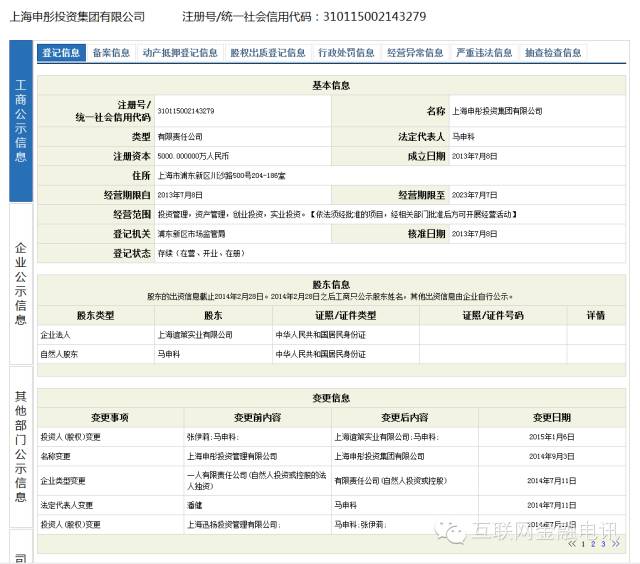Click the 股东类型 column header
Screen dimensions: 640x564
(96, 315)
